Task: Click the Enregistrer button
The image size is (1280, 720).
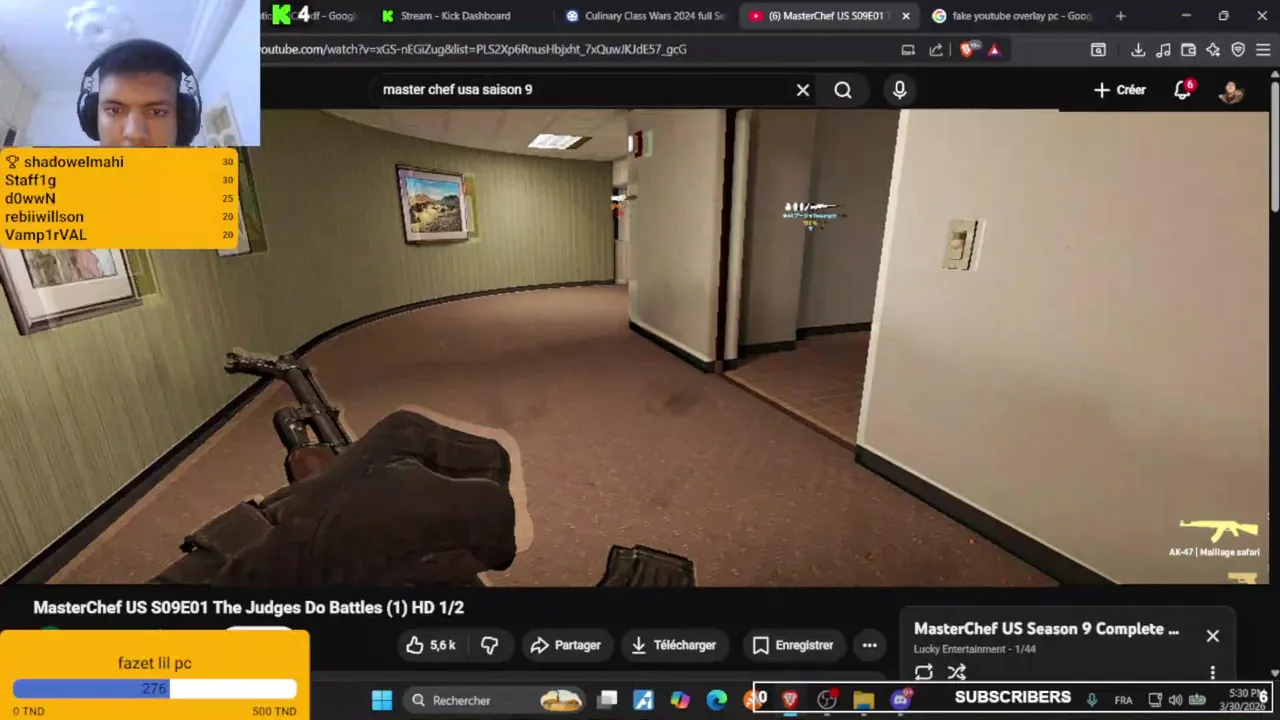Action: pos(793,645)
